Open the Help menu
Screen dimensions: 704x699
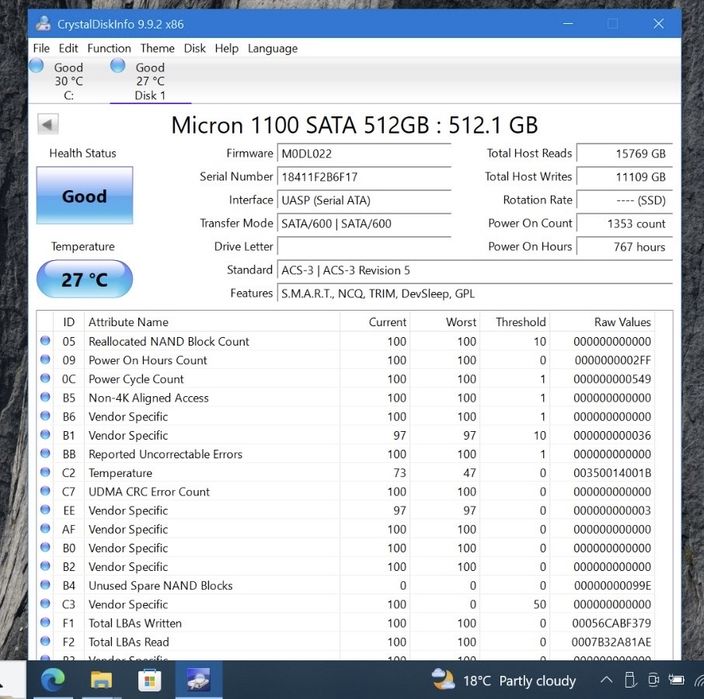(227, 48)
